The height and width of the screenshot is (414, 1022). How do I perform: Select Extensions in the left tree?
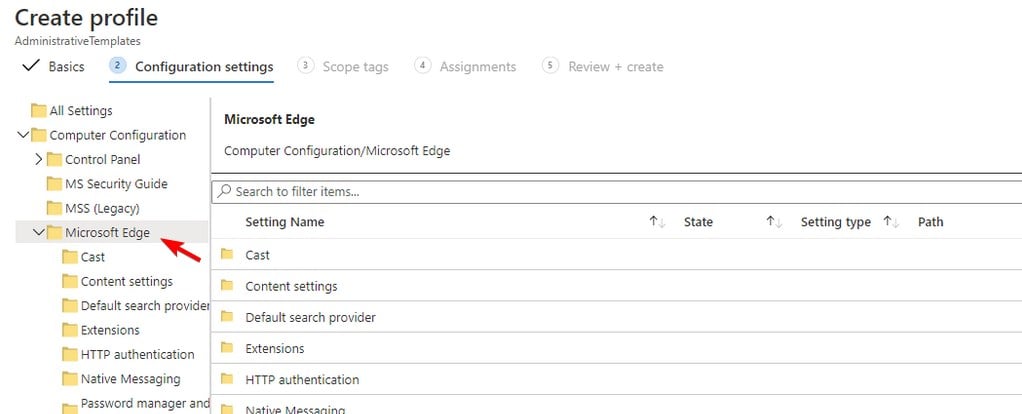click(110, 330)
